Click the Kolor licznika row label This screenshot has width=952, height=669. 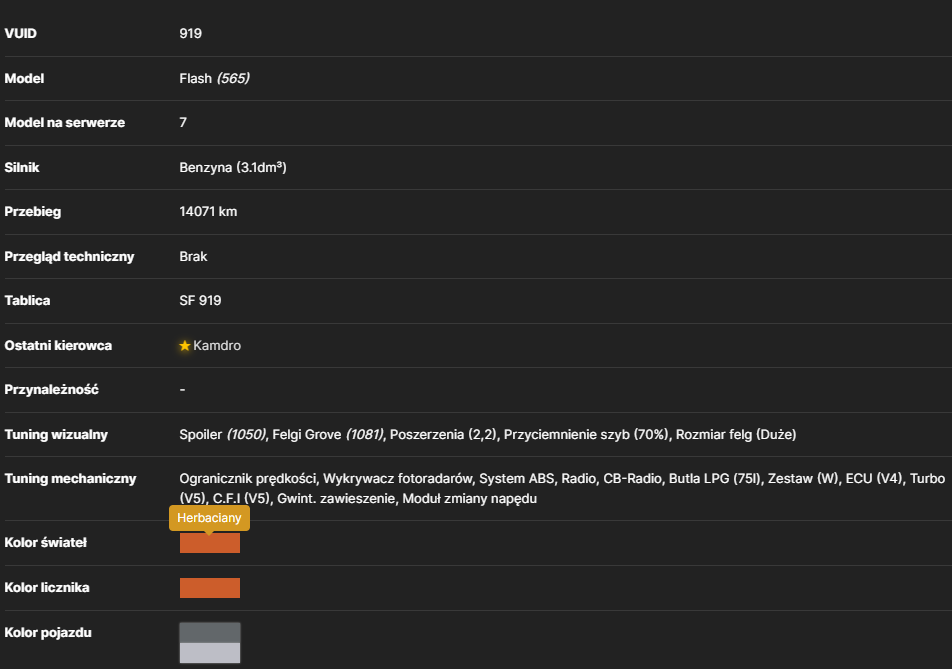click(x=47, y=588)
